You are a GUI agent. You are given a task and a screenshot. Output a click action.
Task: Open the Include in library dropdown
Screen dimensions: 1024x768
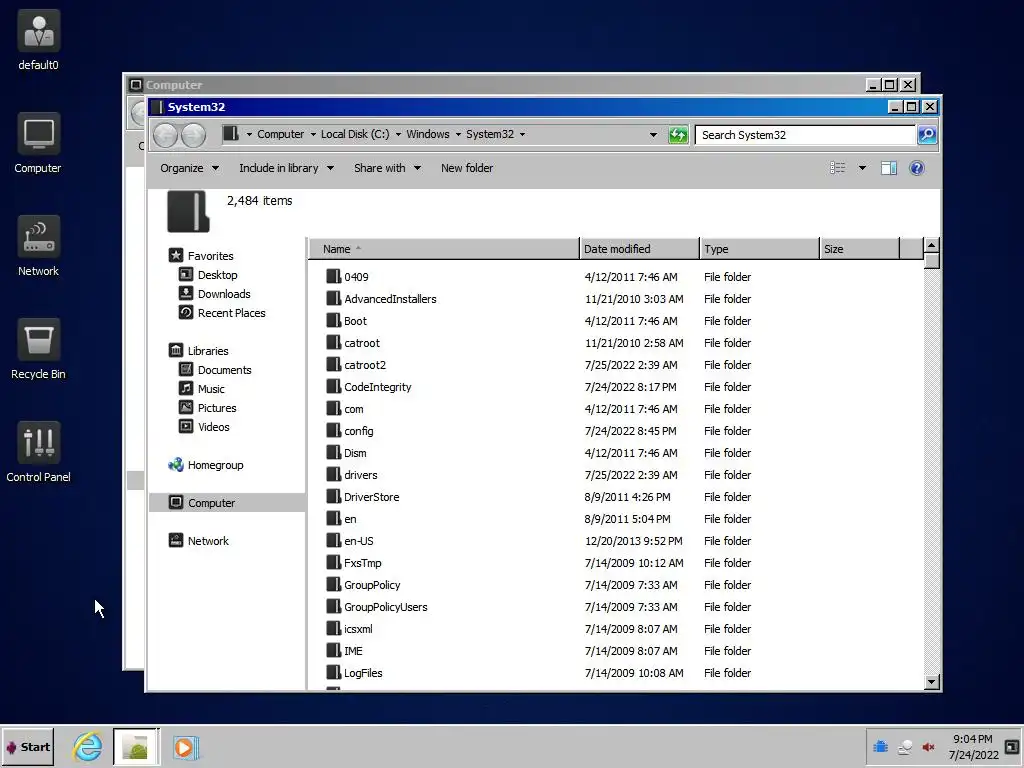pyautogui.click(x=287, y=168)
